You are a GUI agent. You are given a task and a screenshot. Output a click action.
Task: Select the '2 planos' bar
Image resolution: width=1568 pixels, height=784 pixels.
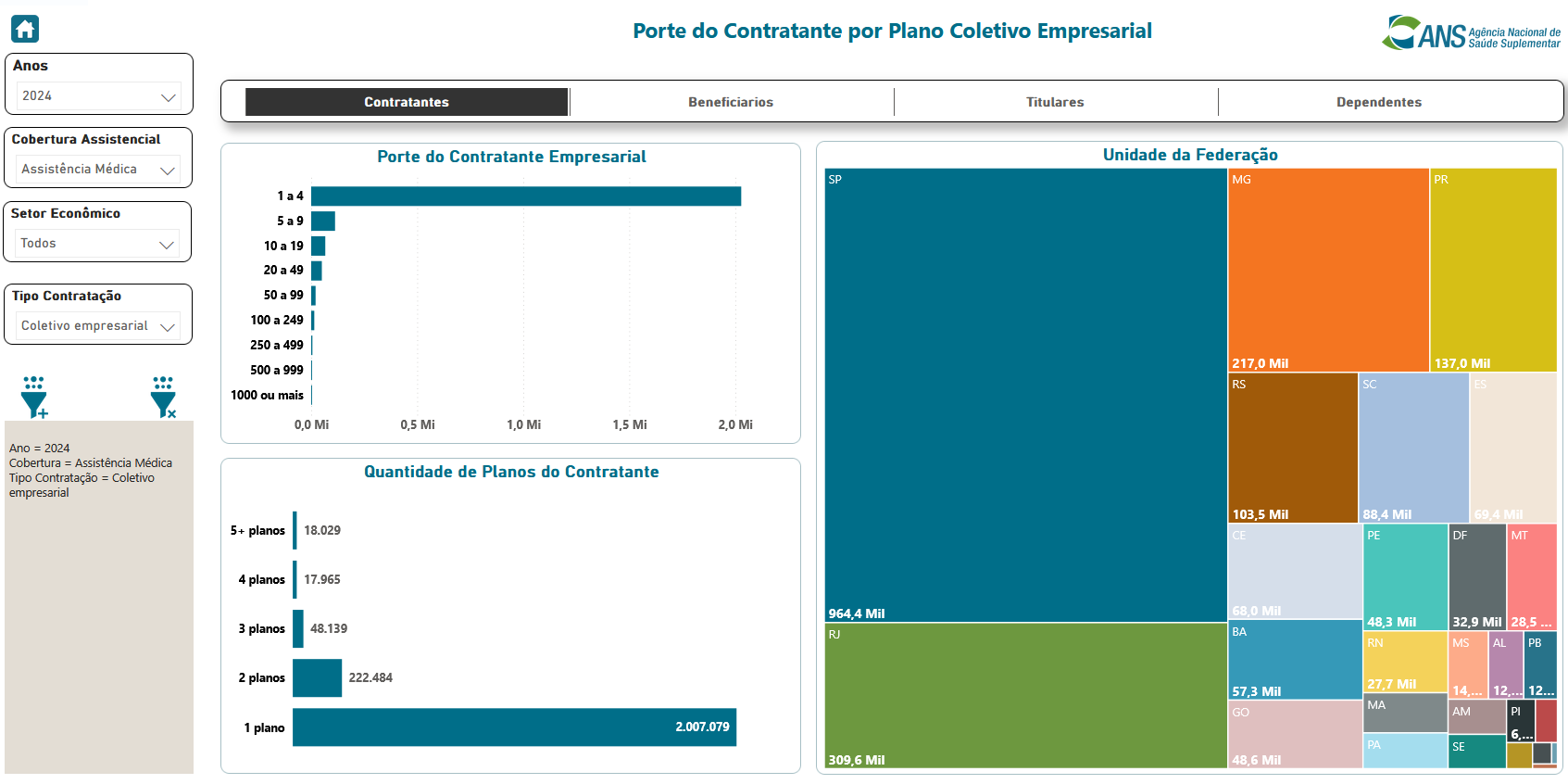coord(317,678)
